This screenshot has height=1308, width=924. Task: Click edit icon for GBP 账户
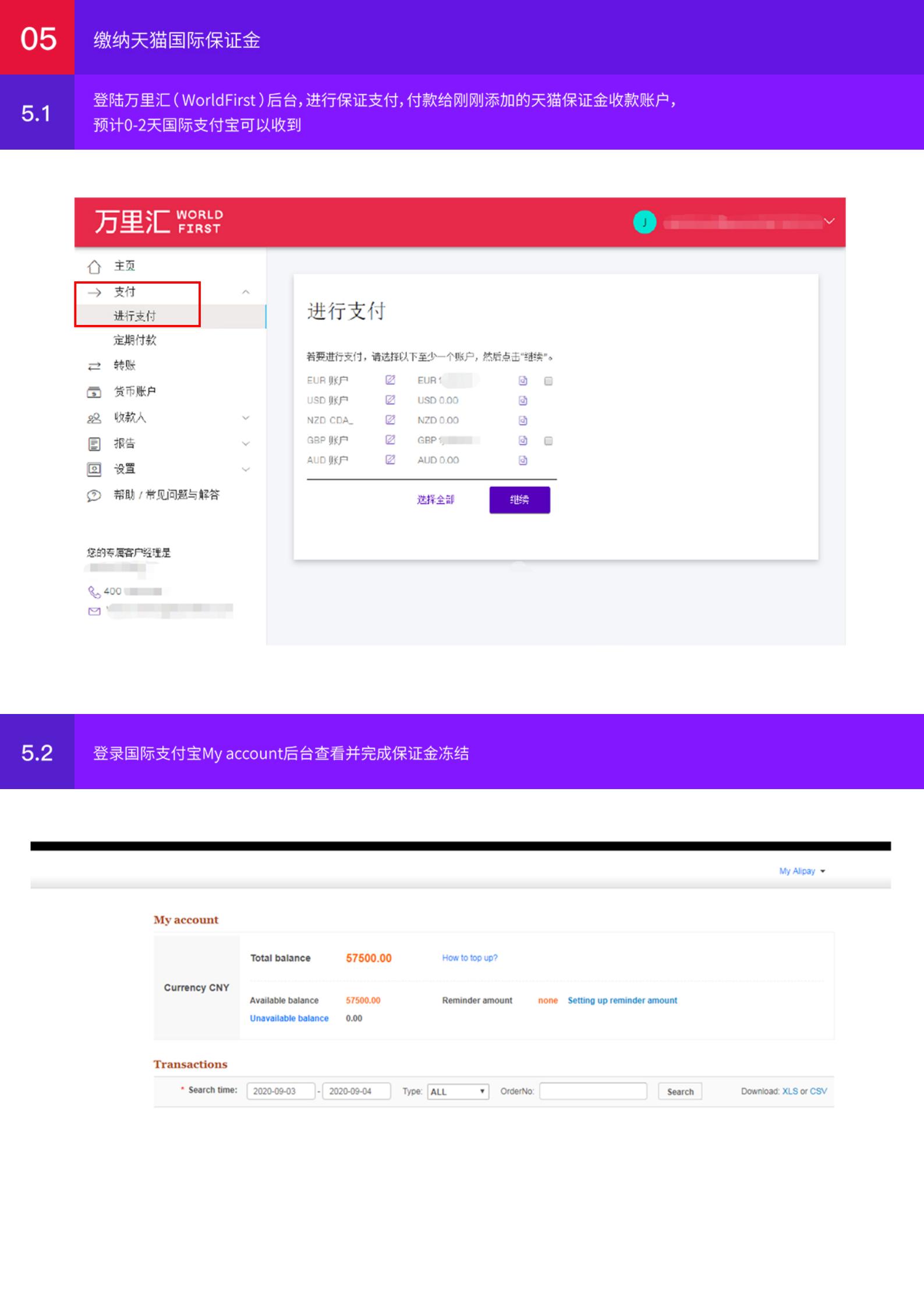pos(390,440)
